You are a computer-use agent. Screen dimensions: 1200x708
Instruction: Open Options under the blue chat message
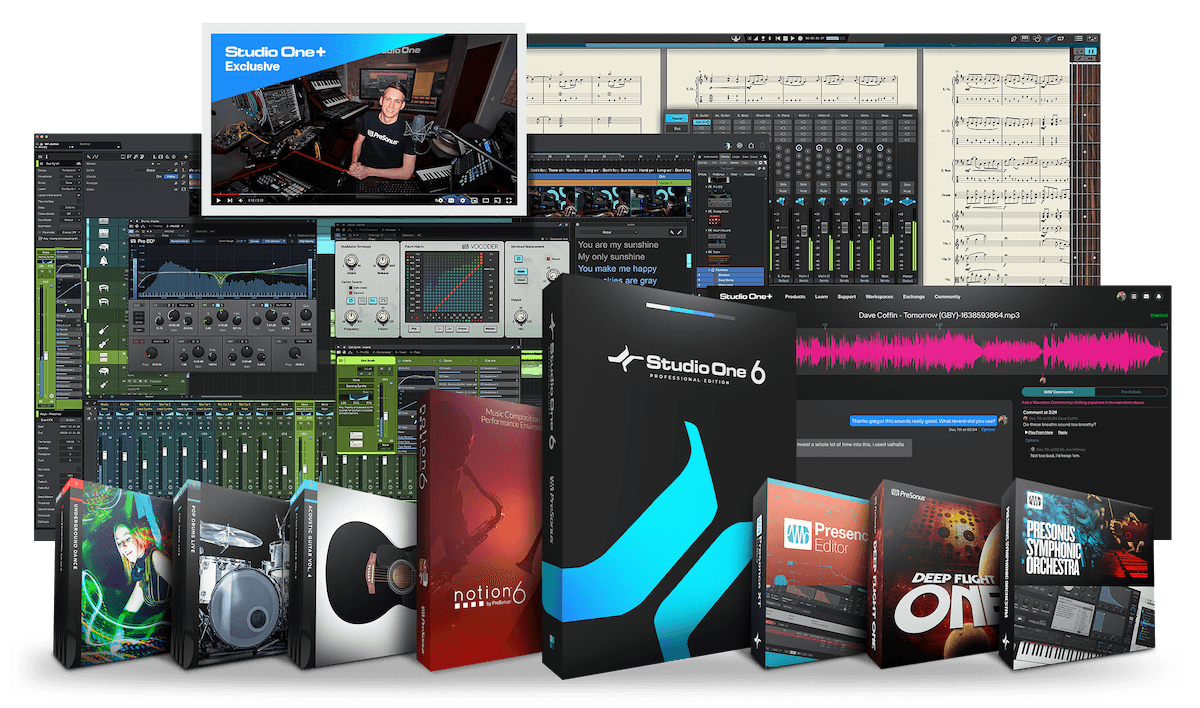(988, 430)
